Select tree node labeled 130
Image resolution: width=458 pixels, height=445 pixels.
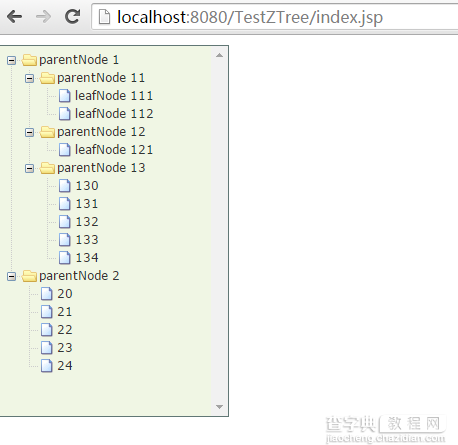[87, 186]
